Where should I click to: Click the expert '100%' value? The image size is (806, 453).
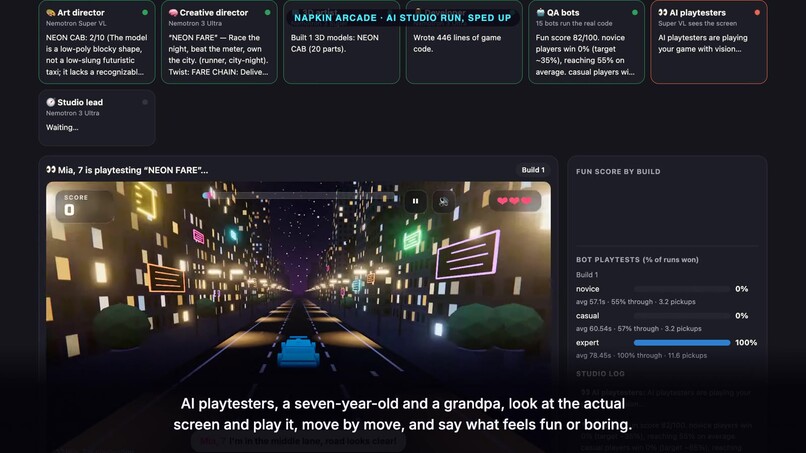tap(746, 342)
